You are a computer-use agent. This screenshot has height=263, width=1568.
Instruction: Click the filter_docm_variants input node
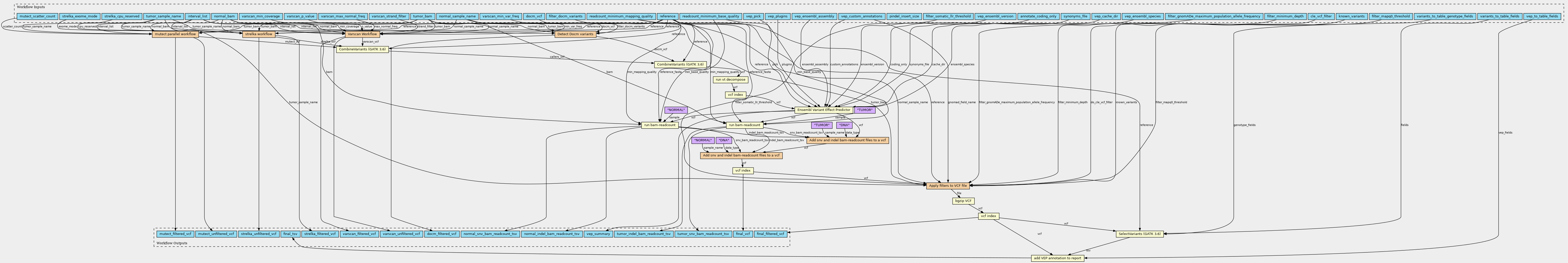click(x=566, y=16)
